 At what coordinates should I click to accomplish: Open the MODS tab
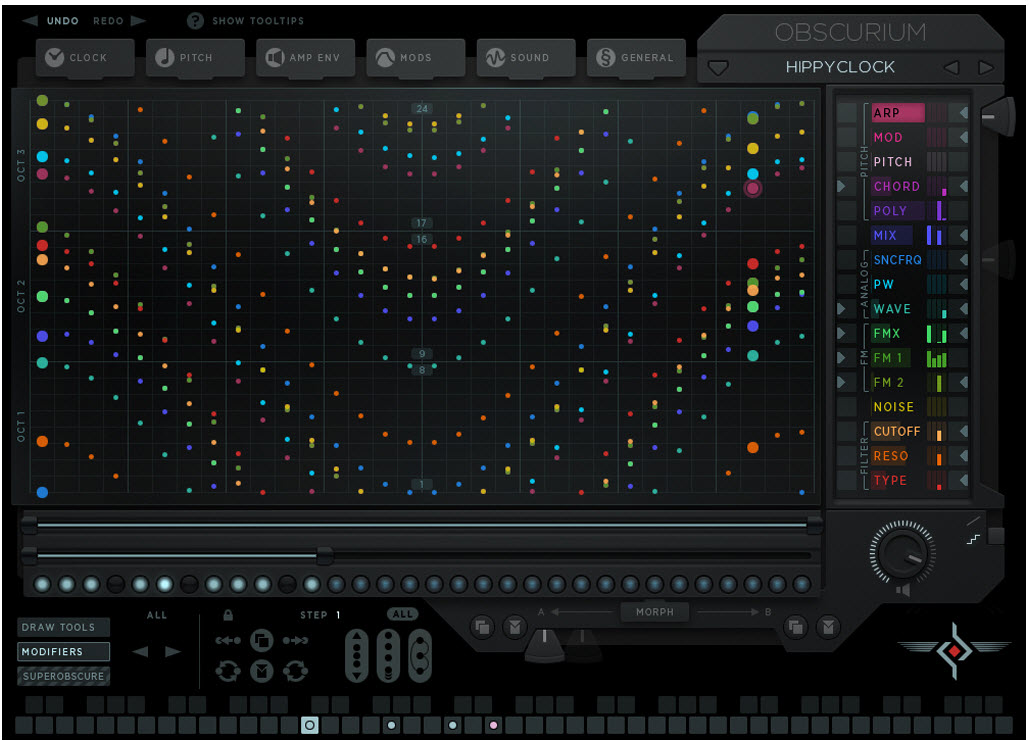(416, 58)
